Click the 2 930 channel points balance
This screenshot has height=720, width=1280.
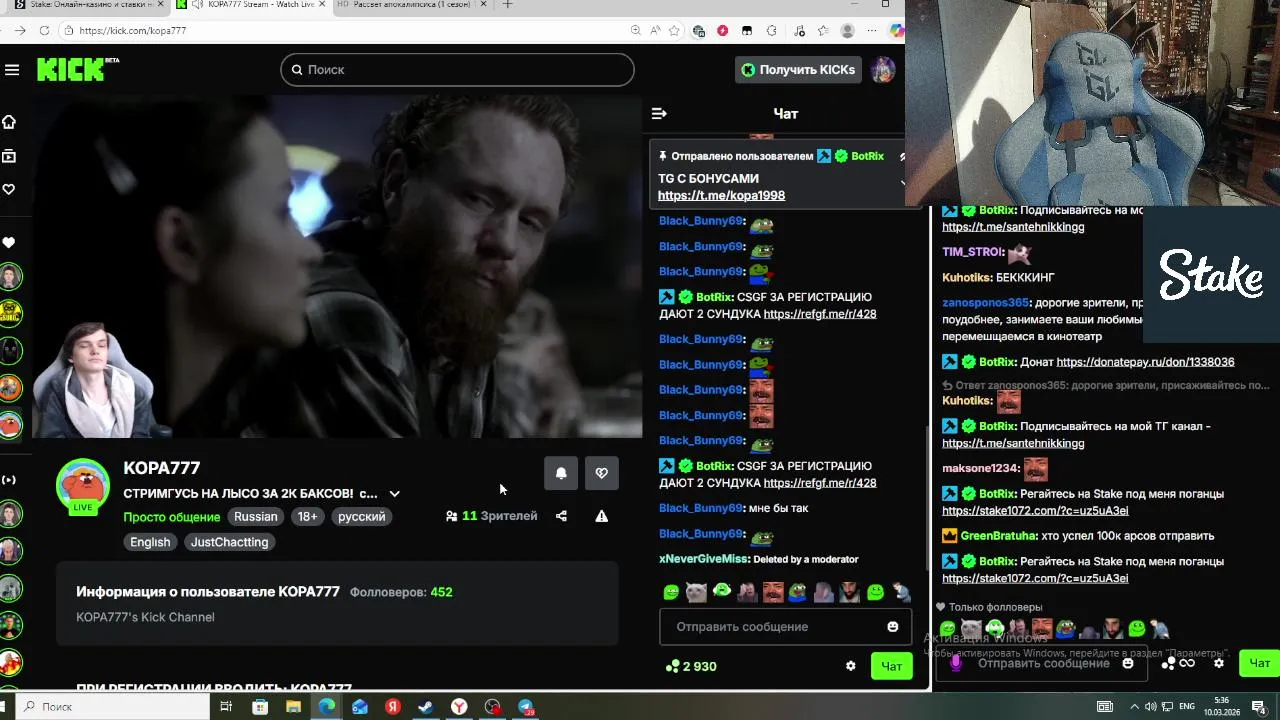coord(691,666)
